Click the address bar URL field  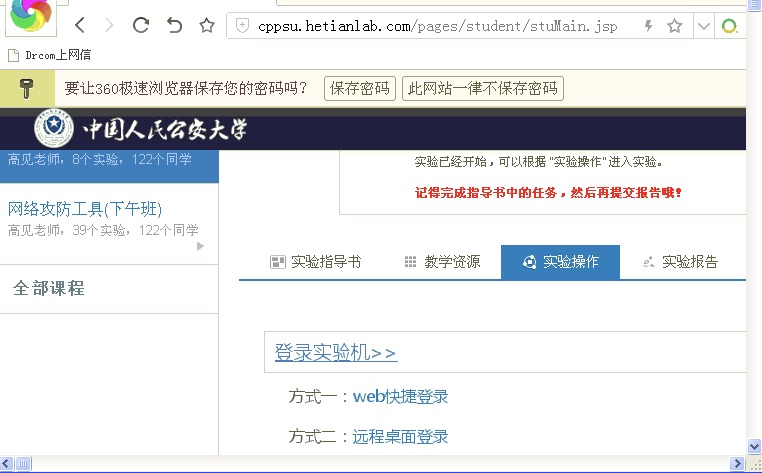tap(437, 26)
